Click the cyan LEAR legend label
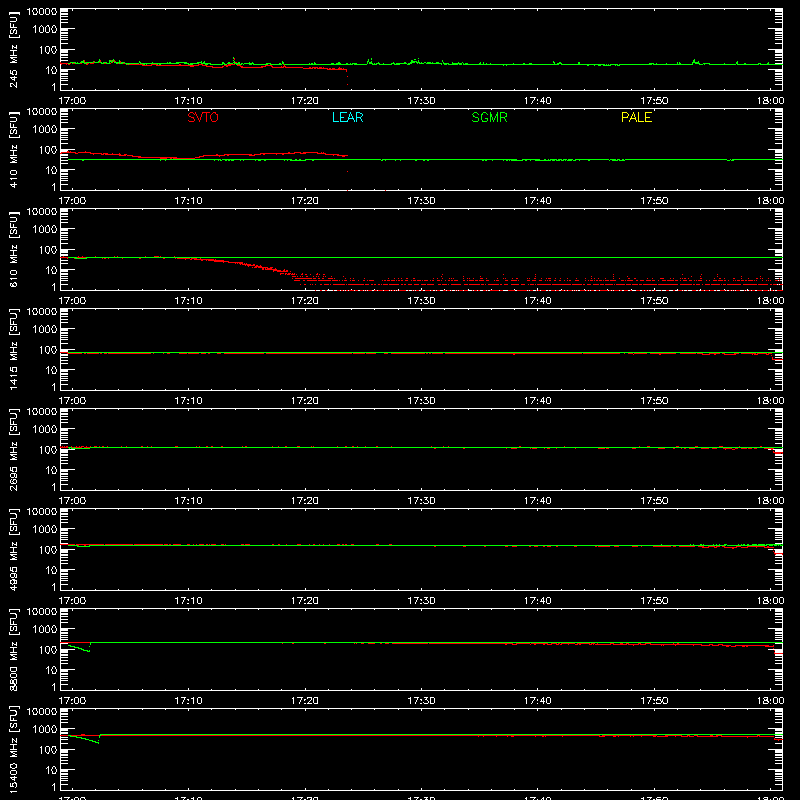The image size is (800, 800). (x=347, y=117)
